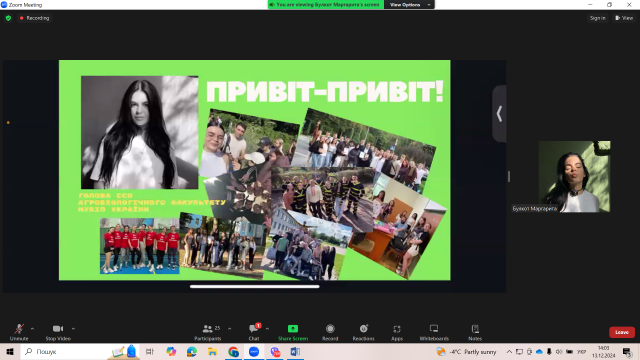640x360 pixels.
Task: Open Microsoft Word from the taskbar
Action: point(295,351)
